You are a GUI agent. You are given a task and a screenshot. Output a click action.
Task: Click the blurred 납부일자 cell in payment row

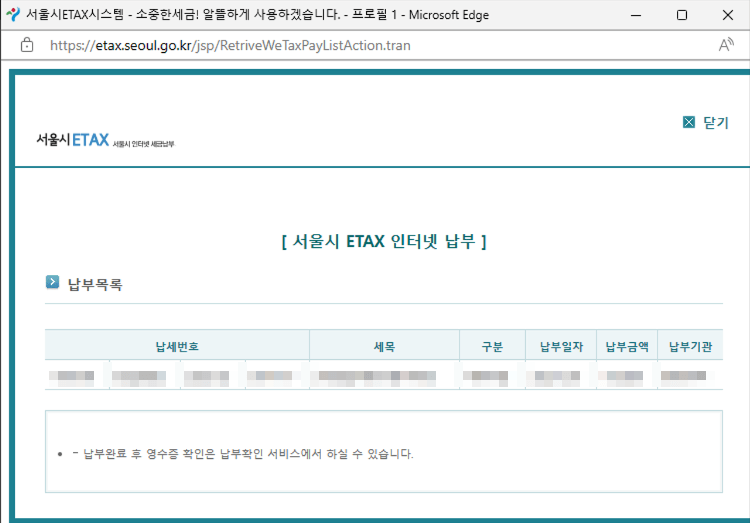point(561,376)
